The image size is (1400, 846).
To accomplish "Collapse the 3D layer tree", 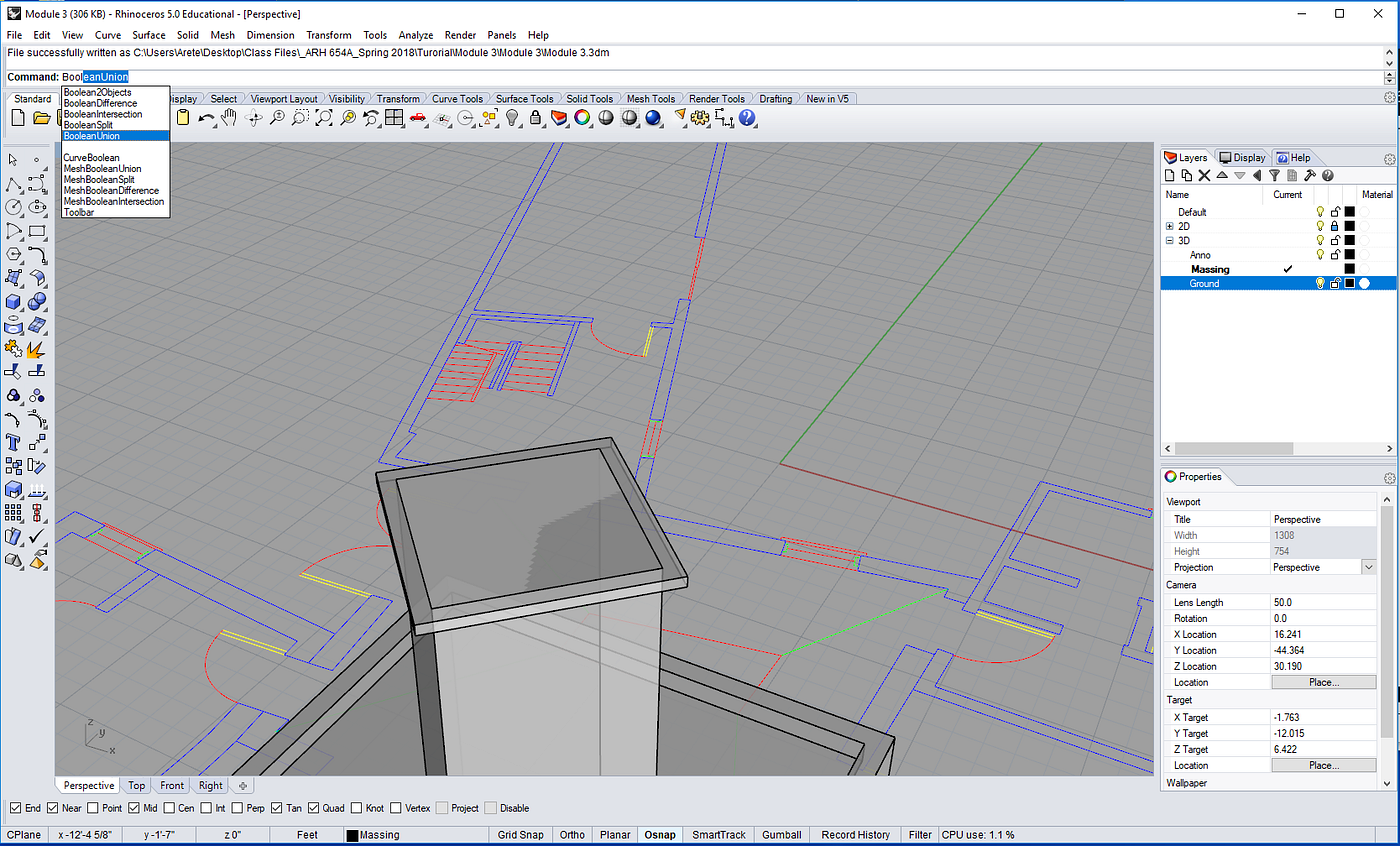I will pyautogui.click(x=1170, y=241).
